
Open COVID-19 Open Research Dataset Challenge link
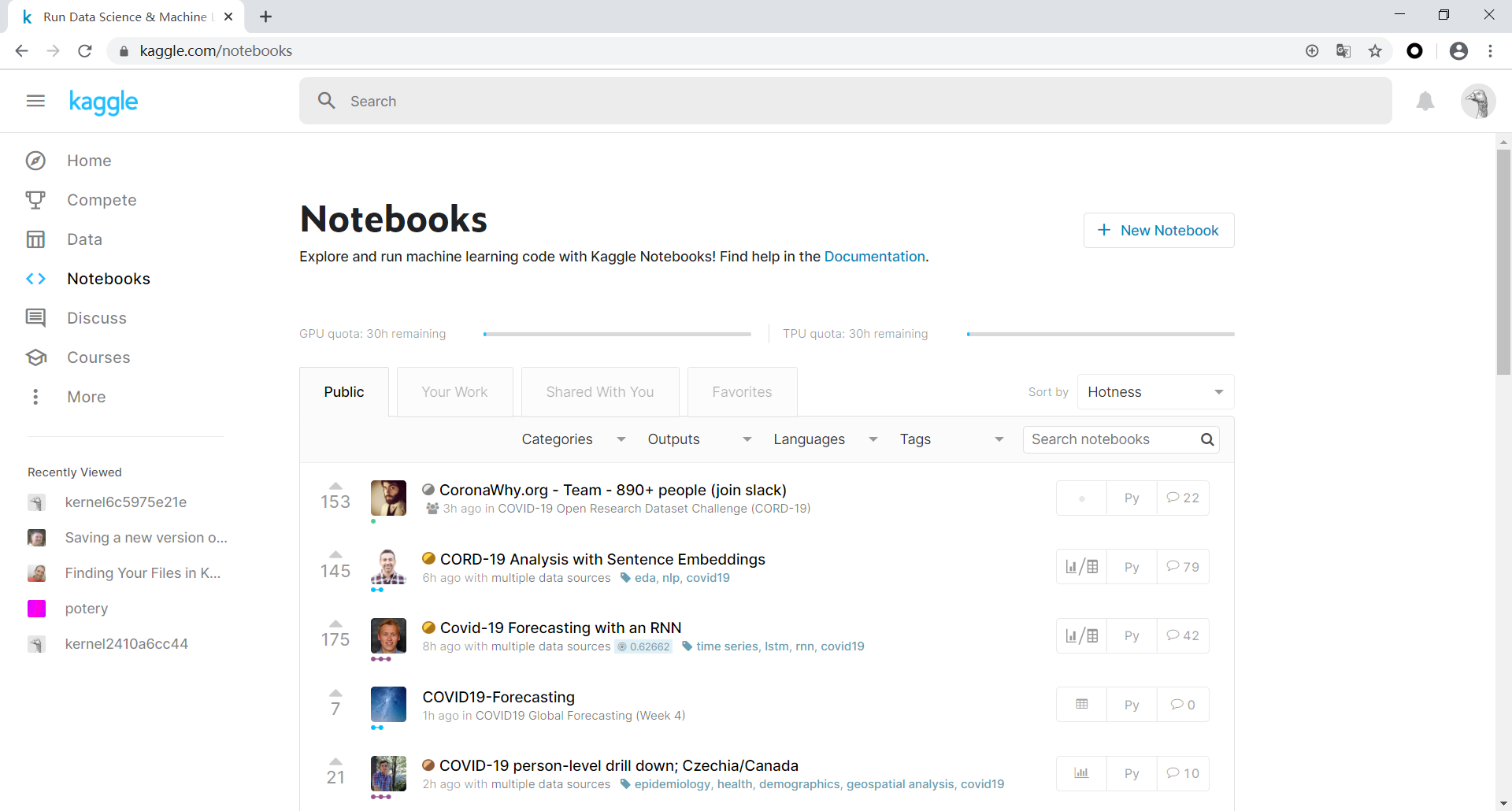coord(654,509)
